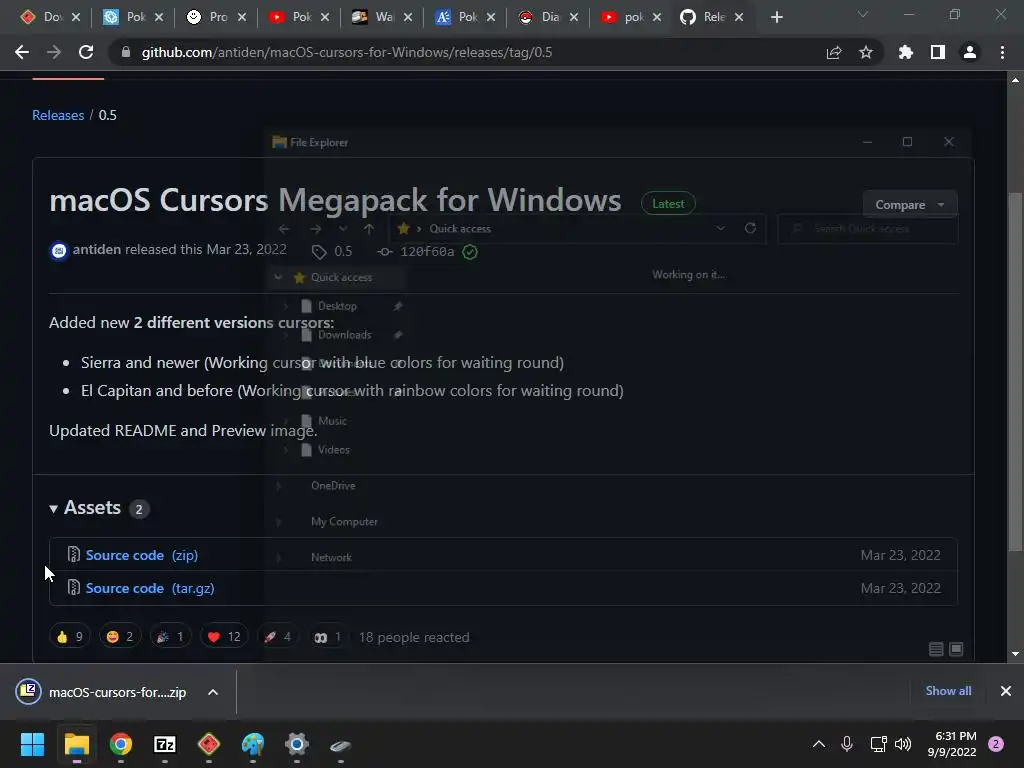The width and height of the screenshot is (1024, 768).
Task: Open the Windows Start menu
Action: pyautogui.click(x=32, y=744)
